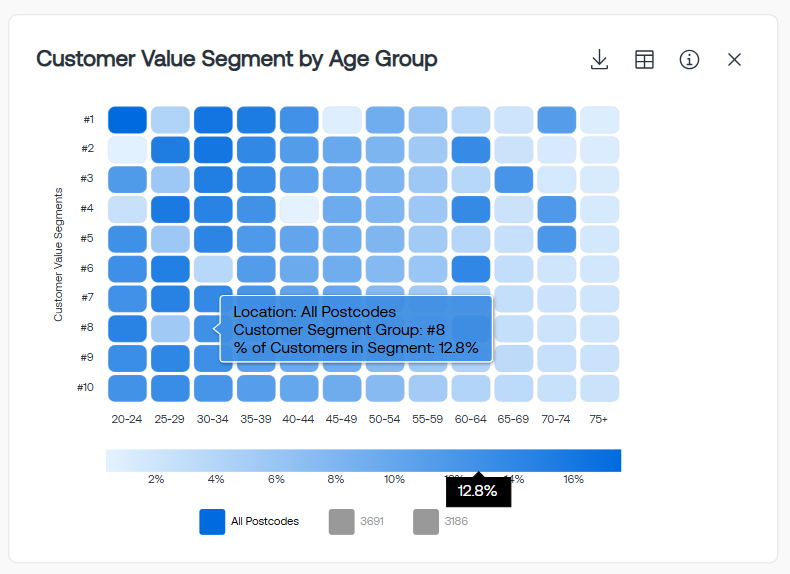This screenshot has height=574, width=790.
Task: Select heatmap cell segment #2, age 60-64
Action: pyautogui.click(x=471, y=150)
